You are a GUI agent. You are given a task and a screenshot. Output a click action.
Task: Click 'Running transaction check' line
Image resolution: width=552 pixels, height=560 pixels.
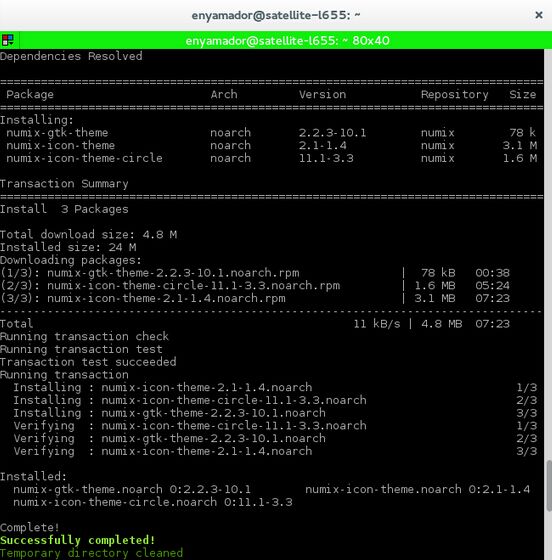click(84, 336)
